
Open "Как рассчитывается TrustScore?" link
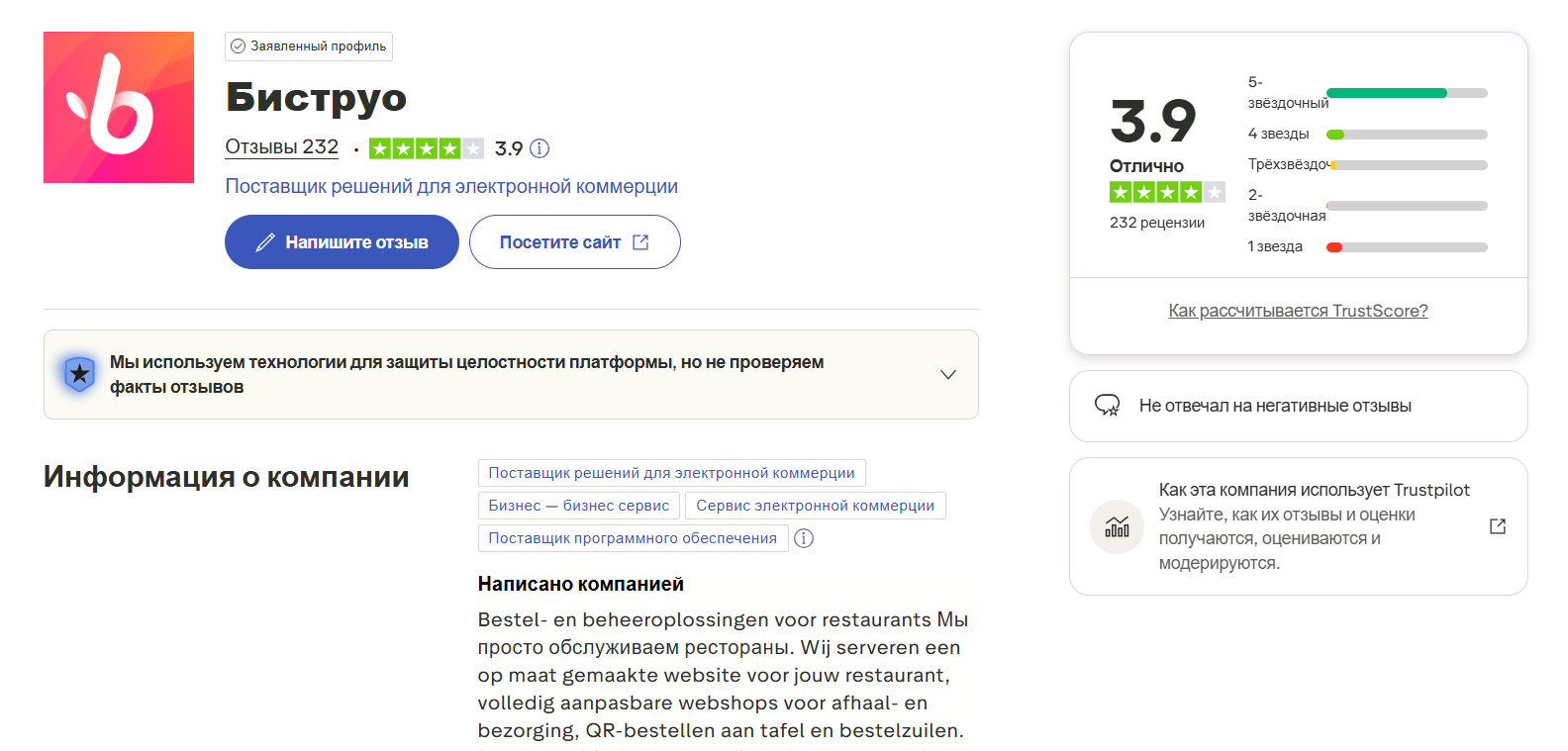[x=1298, y=311]
